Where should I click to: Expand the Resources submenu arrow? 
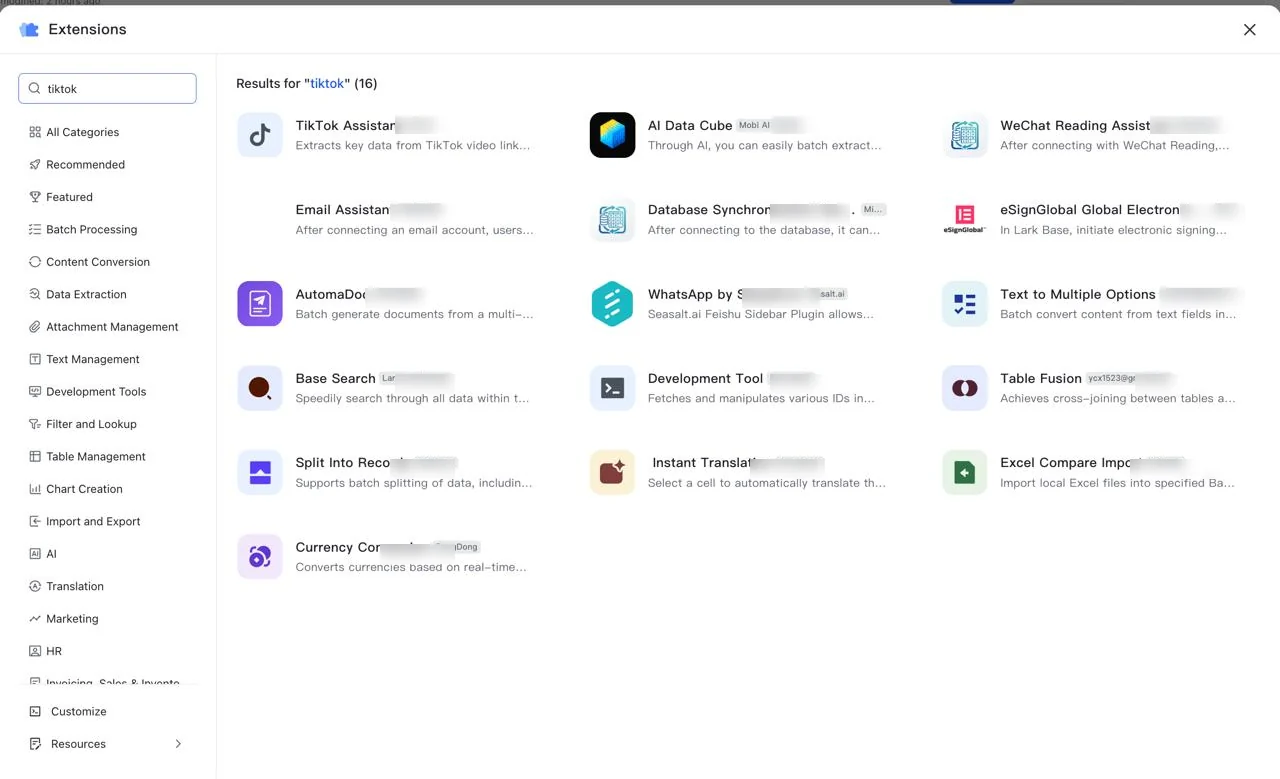(x=178, y=744)
